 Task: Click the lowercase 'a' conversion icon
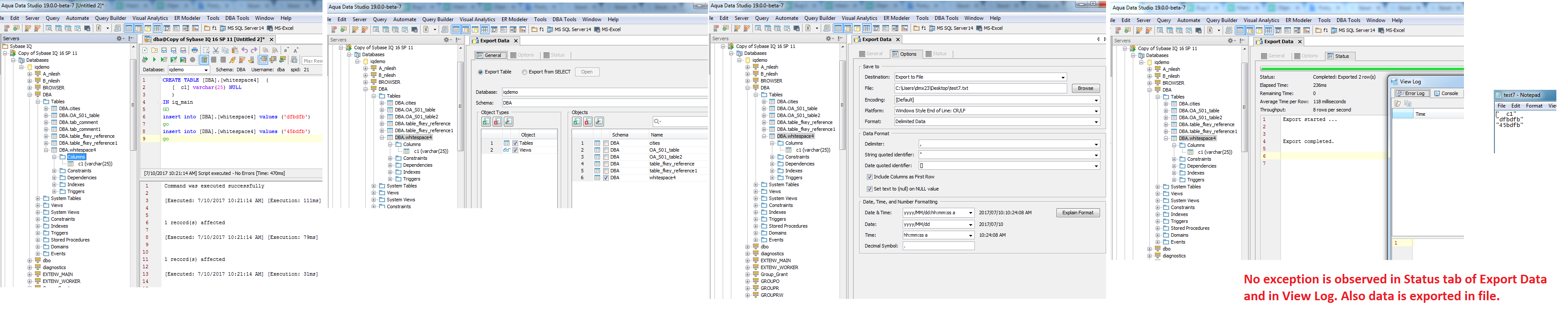(287, 51)
